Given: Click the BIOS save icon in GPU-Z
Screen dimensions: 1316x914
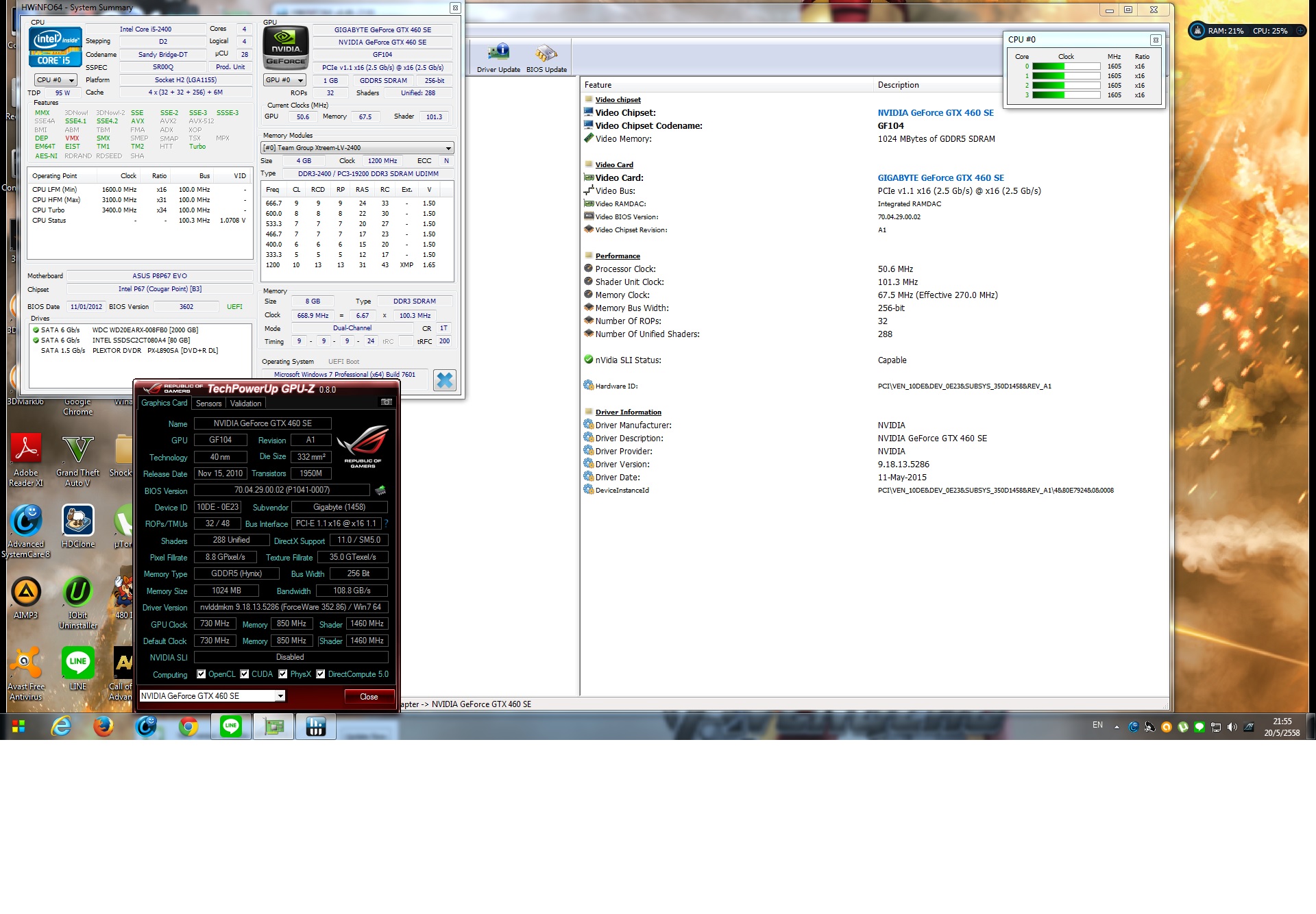Looking at the screenshot, I should [380, 490].
